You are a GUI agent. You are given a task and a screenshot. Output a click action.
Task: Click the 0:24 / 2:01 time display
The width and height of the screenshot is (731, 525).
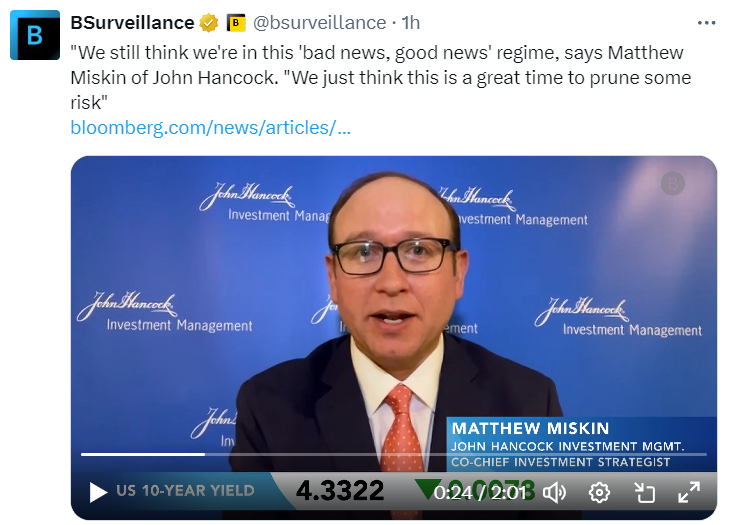(x=480, y=492)
